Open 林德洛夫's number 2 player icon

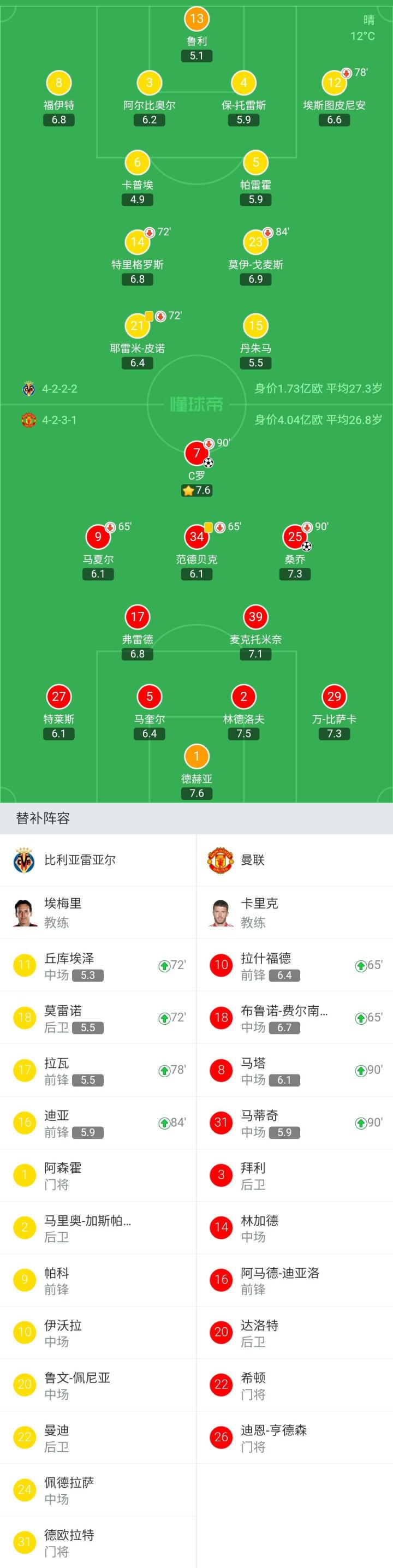coord(243,696)
